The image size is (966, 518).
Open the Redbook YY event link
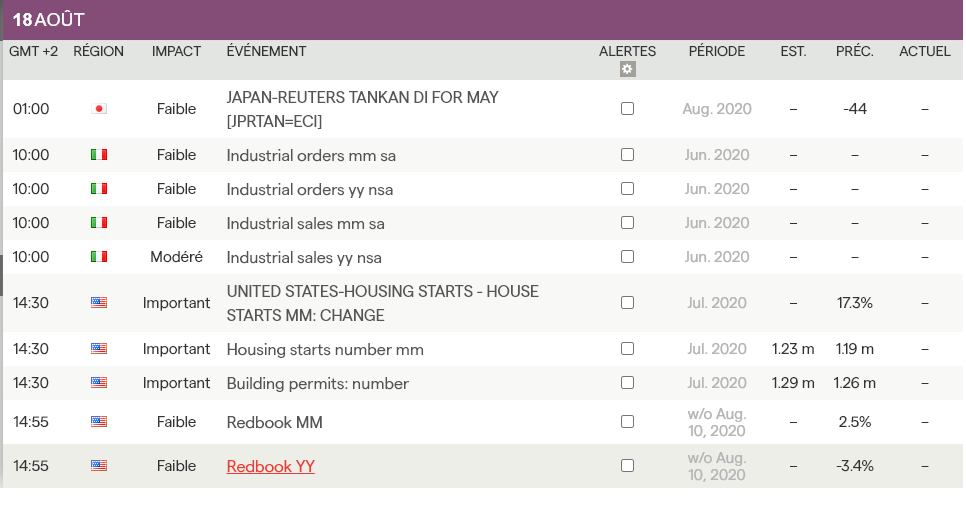pyautogui.click(x=271, y=466)
